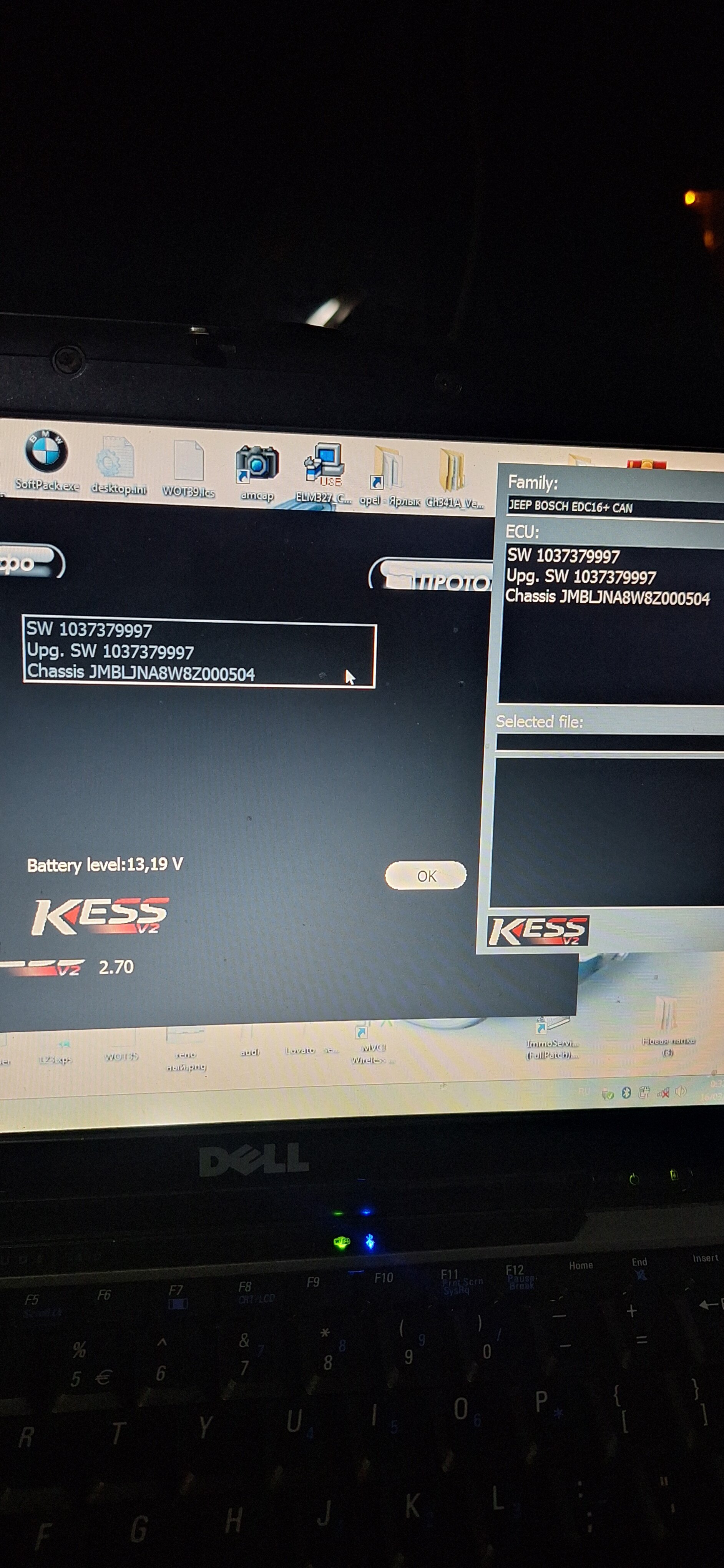
Task: Click the volume speaker tray icon
Action: click(681, 1091)
